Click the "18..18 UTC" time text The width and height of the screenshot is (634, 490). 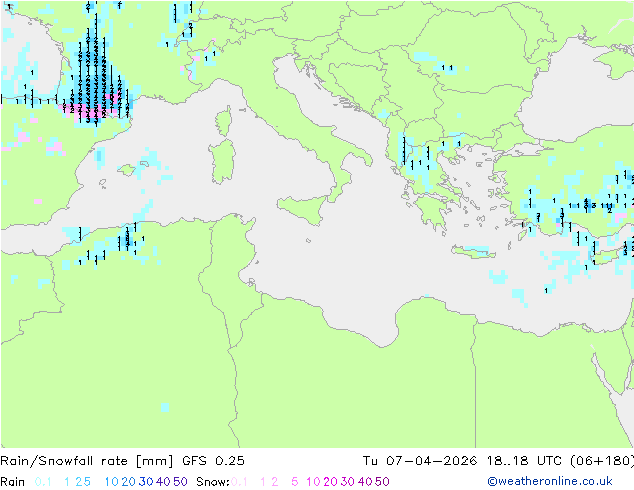tap(524, 461)
